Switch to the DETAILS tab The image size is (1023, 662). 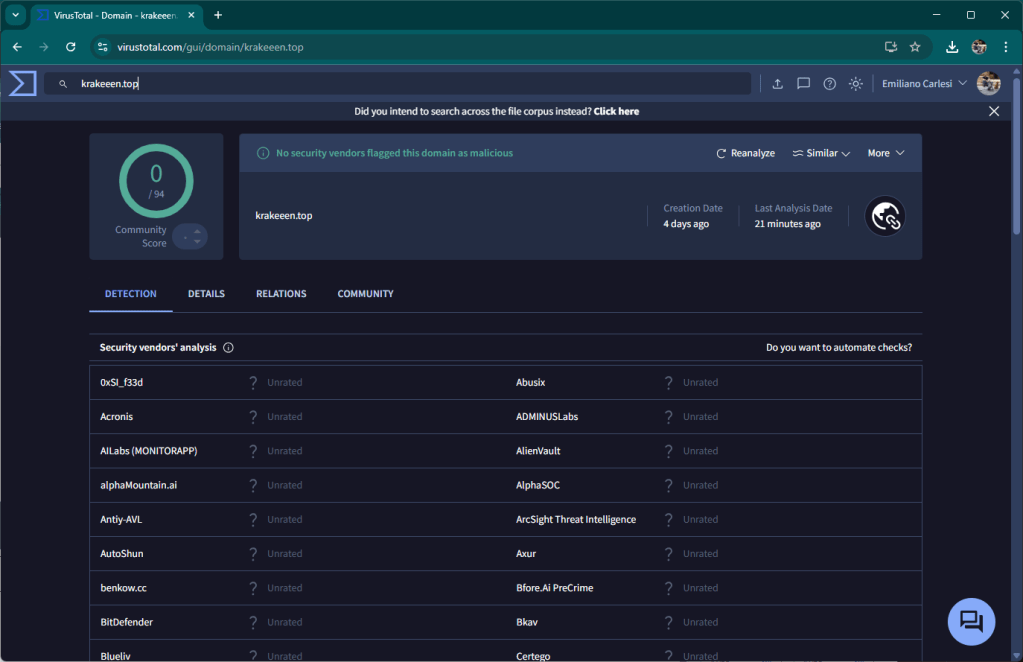[x=206, y=294]
